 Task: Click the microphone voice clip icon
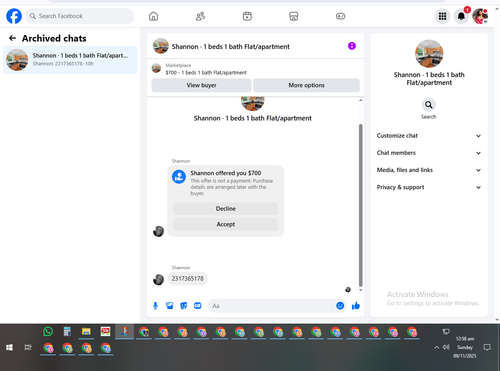155,306
